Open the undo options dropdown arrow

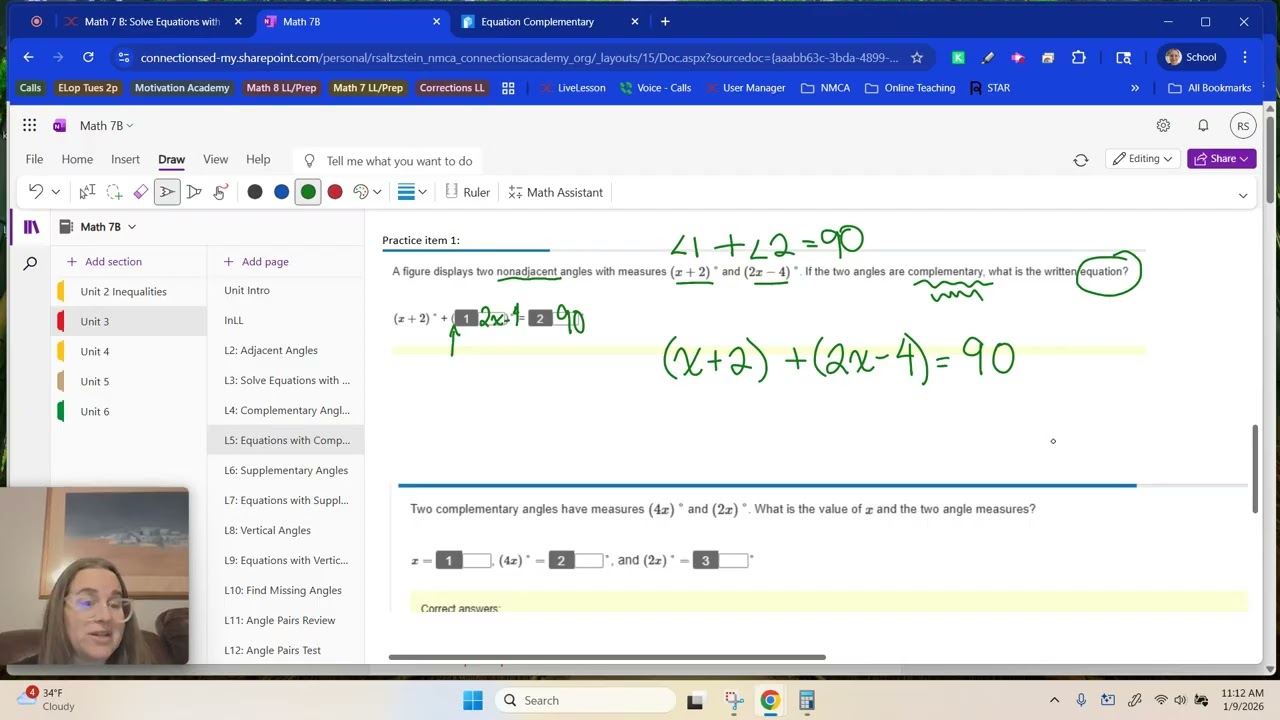(55, 192)
